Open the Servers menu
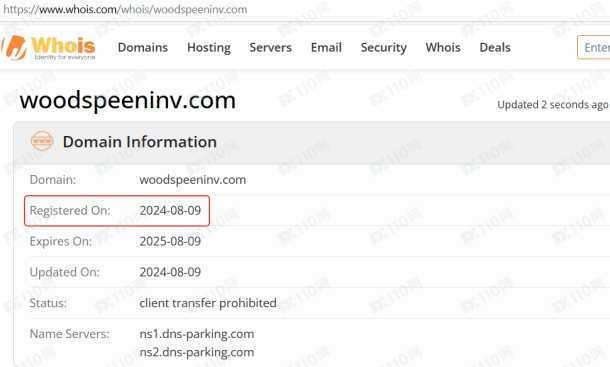Screen dimensions: 610x367 (x=270, y=47)
